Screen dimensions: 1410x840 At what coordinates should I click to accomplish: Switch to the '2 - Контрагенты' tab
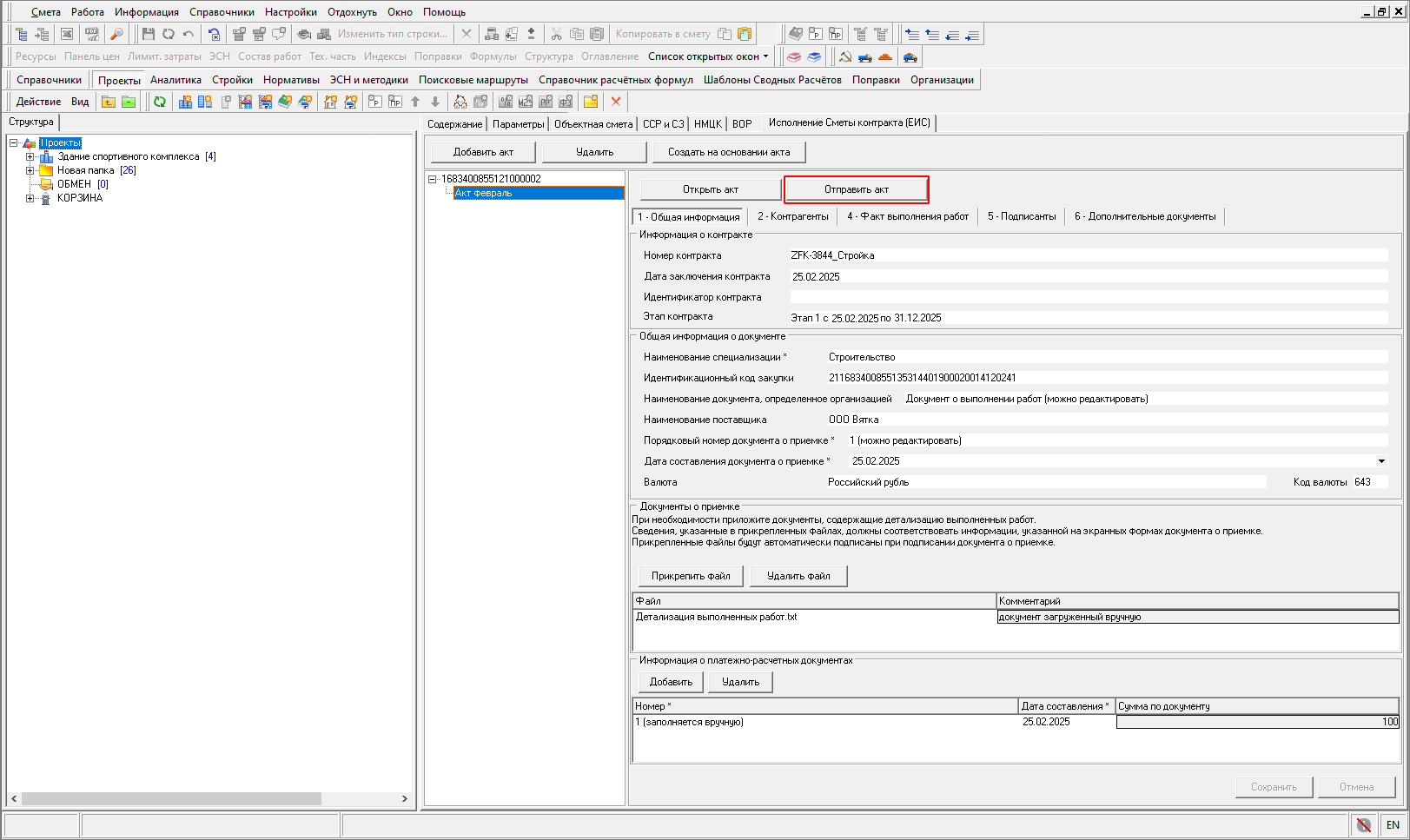792,216
